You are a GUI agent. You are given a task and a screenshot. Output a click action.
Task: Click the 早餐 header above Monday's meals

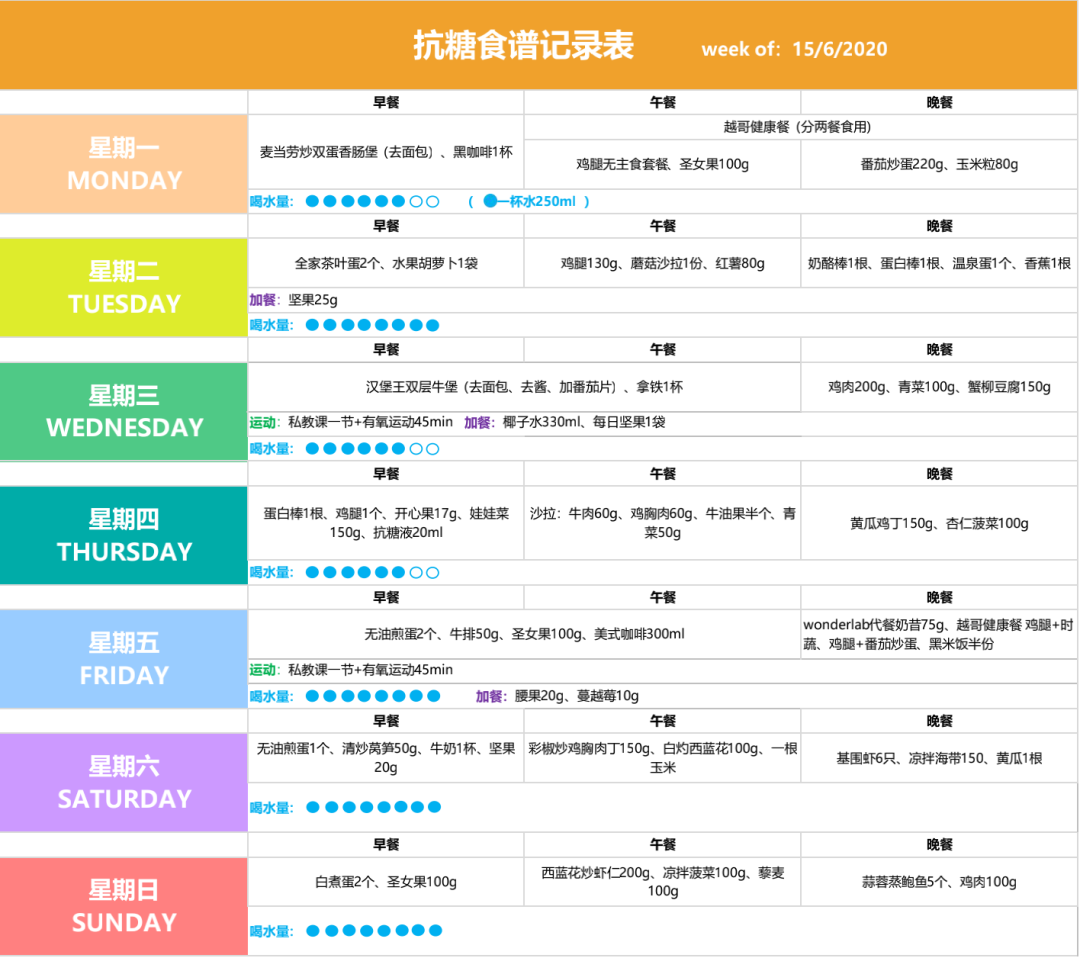coord(386,102)
